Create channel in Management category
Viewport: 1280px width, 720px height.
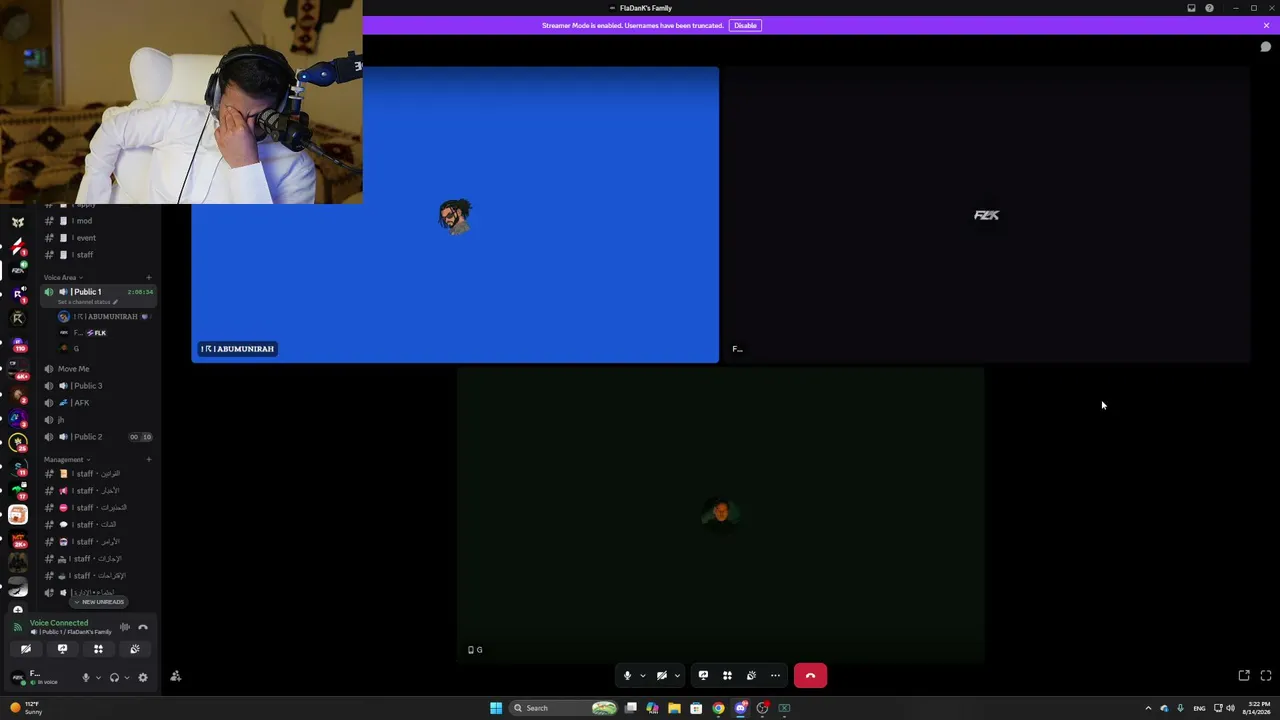tap(149, 460)
